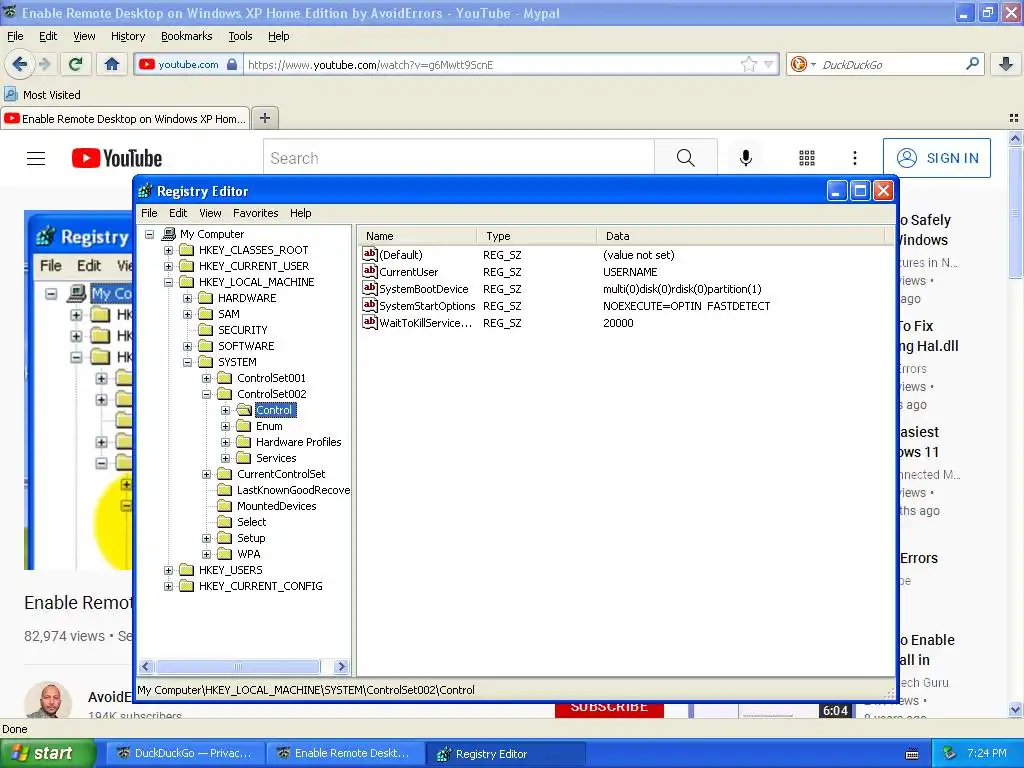Select the SystemStartOptions value icon
The height and width of the screenshot is (768, 1024).
point(370,305)
